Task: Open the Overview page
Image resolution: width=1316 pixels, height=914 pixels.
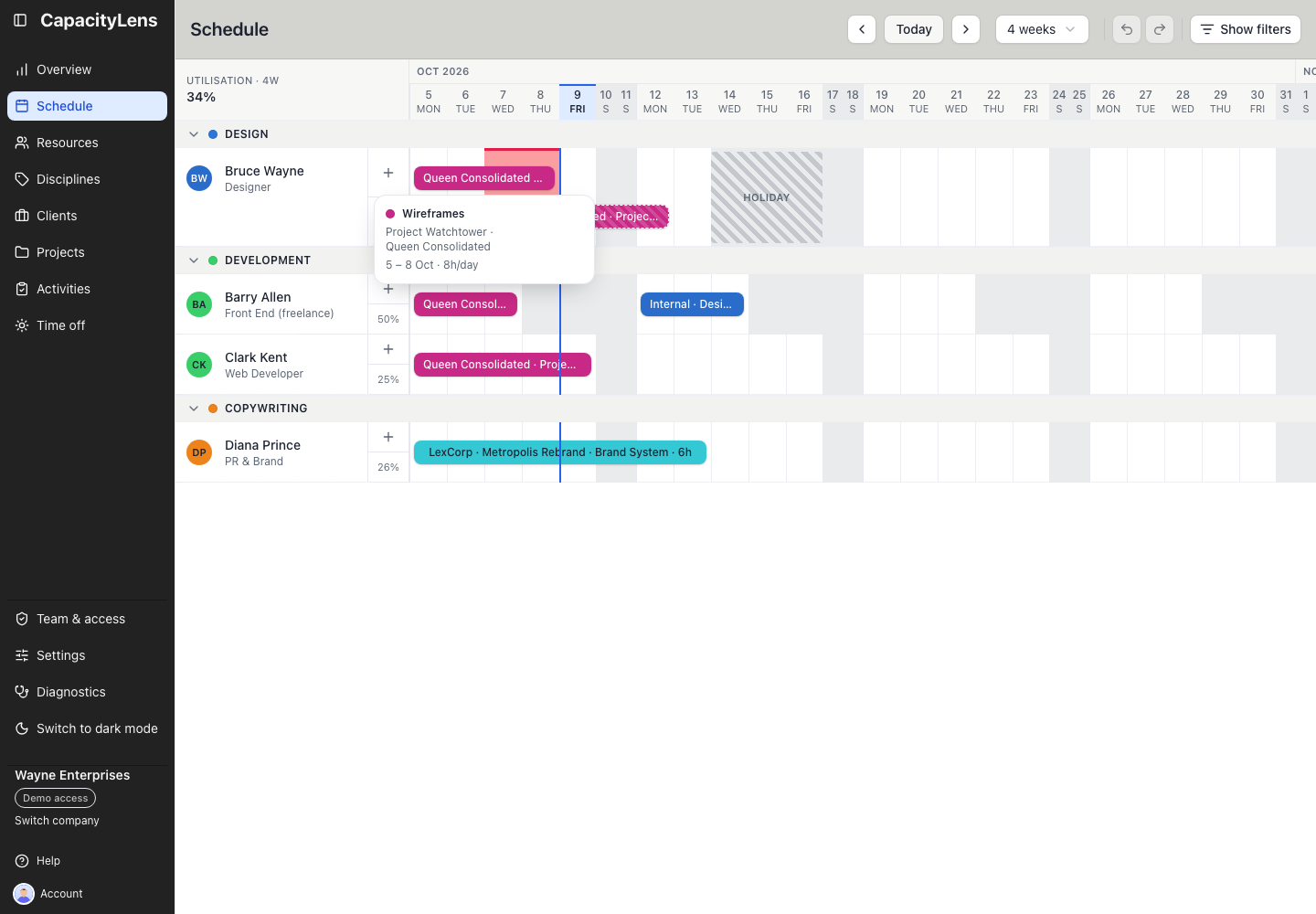Action: [87, 69]
